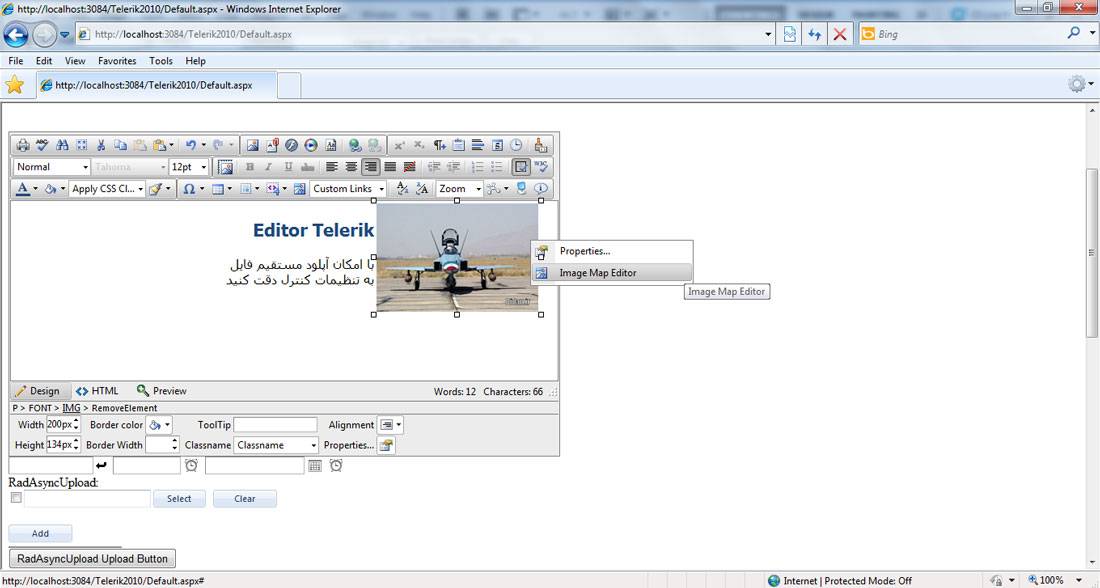The width and height of the screenshot is (1100, 588).
Task: Insert horizontal rule icon
Action: point(478,145)
